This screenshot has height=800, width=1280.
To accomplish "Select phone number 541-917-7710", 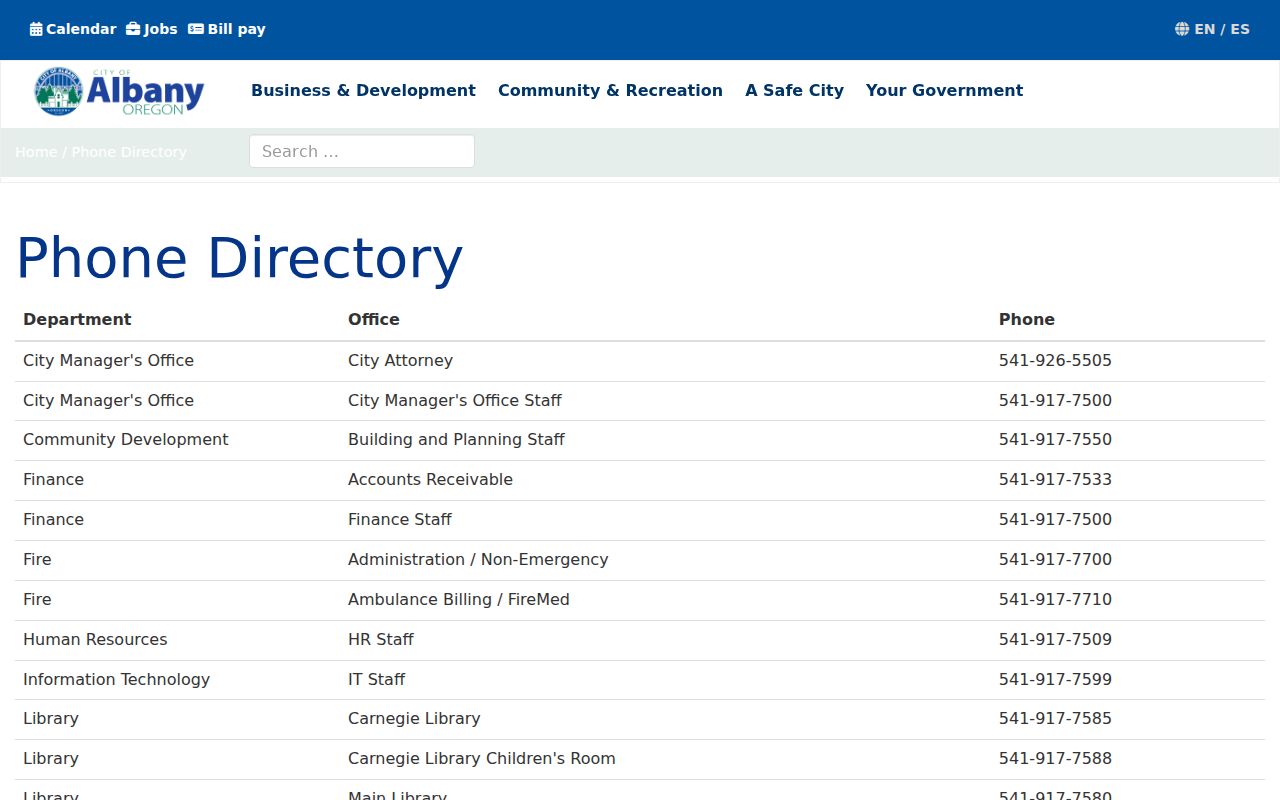I will tap(1055, 599).
